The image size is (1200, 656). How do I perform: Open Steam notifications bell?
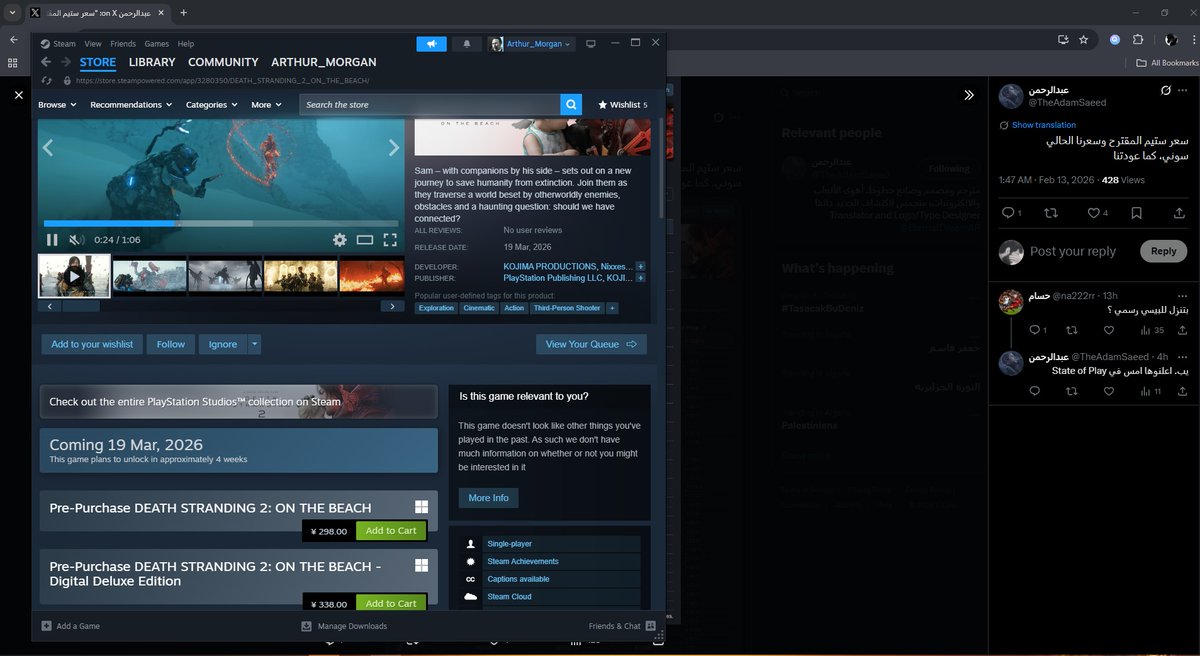click(466, 44)
